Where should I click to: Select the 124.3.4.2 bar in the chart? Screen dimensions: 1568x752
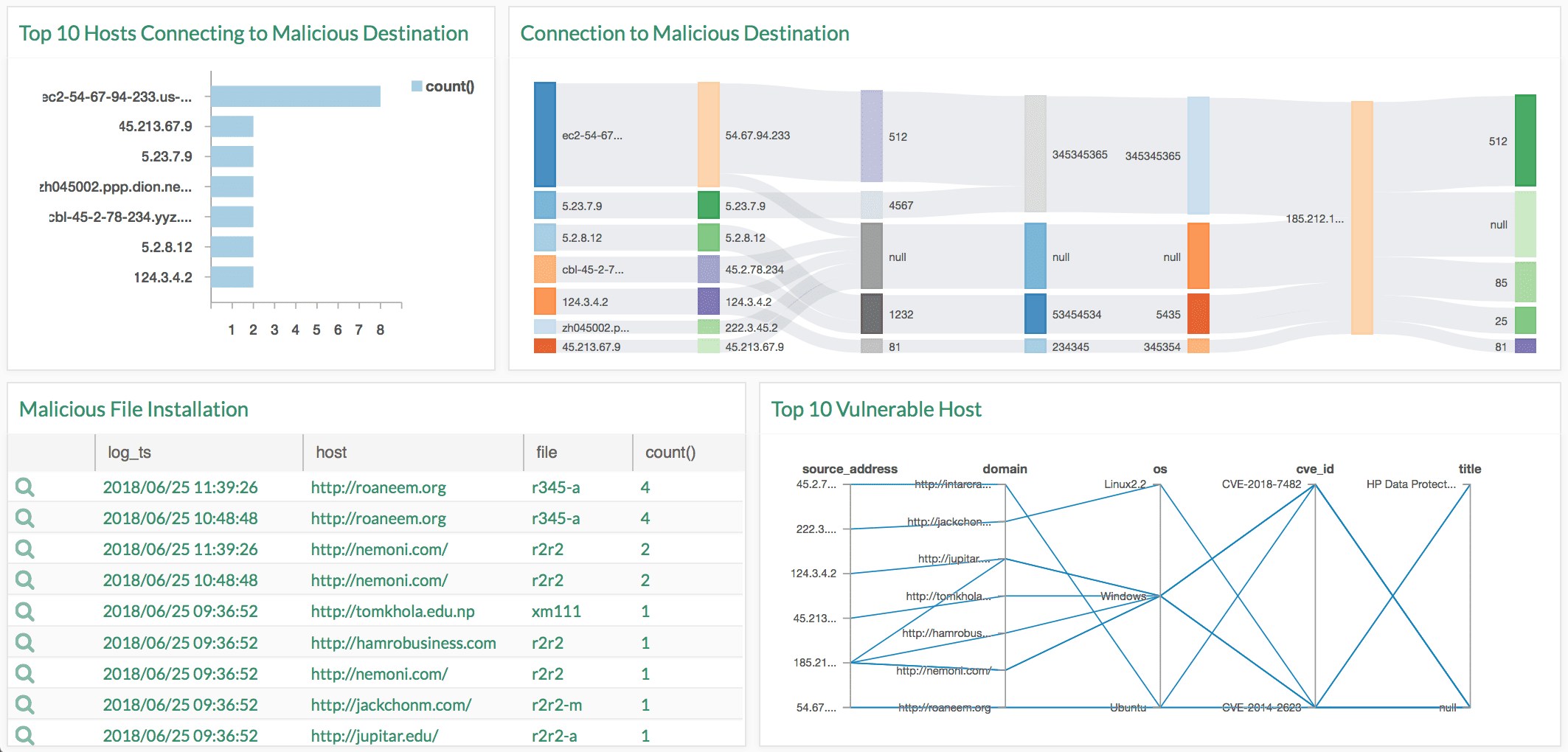tap(231, 276)
